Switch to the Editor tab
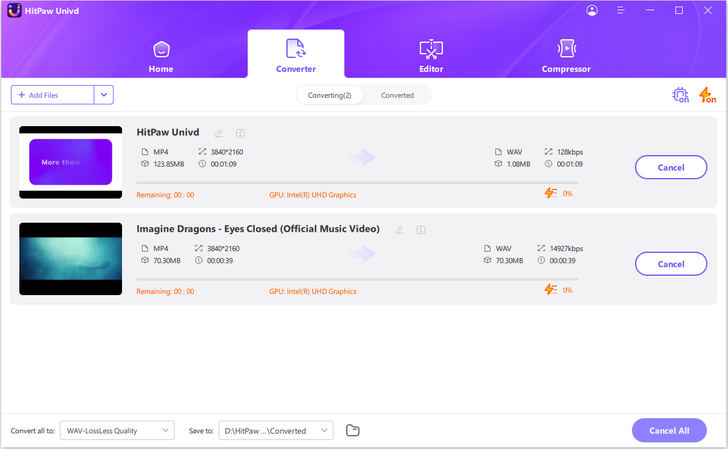 pyautogui.click(x=431, y=57)
